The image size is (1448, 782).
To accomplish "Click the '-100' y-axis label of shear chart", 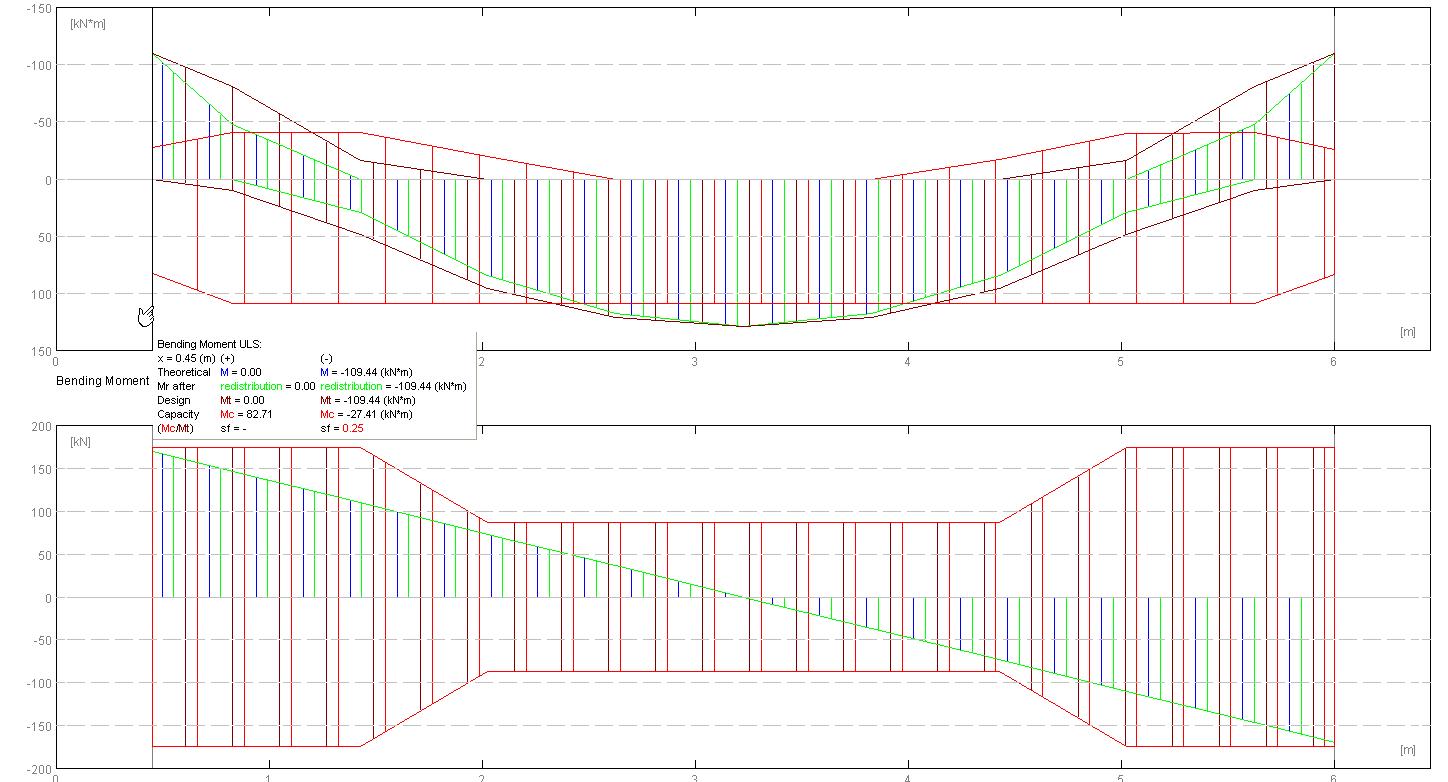I will [x=39, y=684].
